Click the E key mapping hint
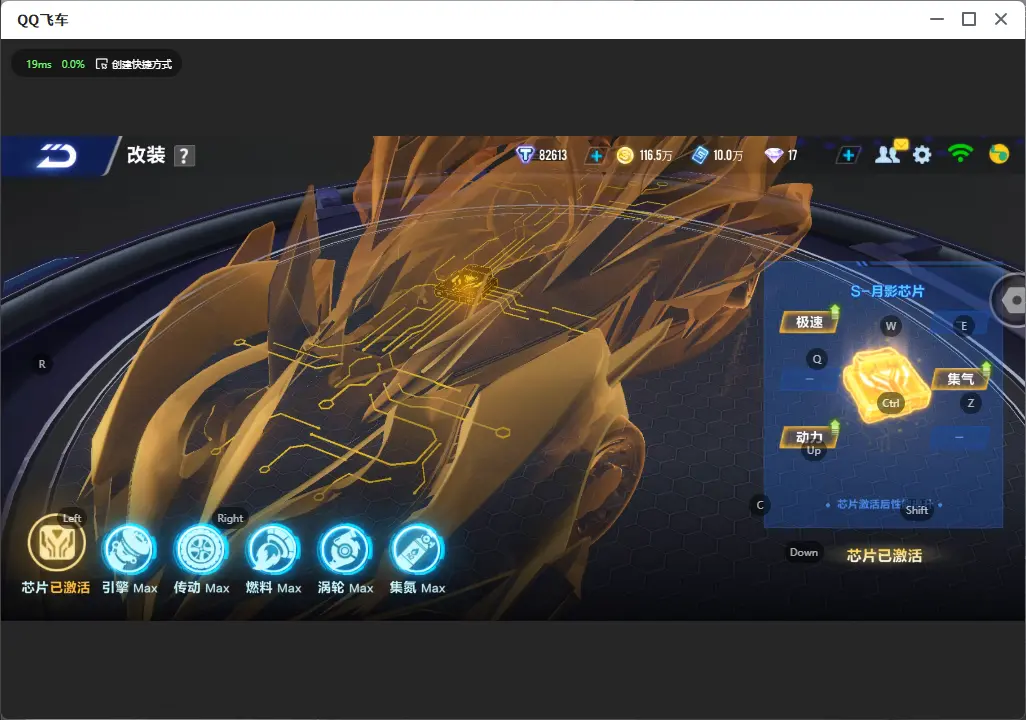This screenshot has width=1026, height=720. coord(963,326)
